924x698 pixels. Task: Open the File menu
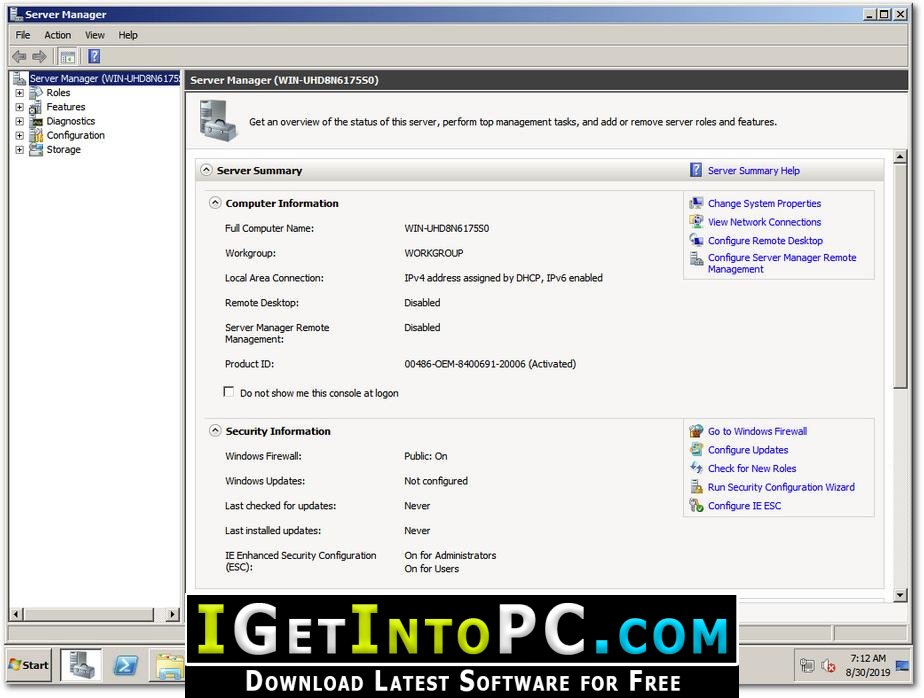23,35
